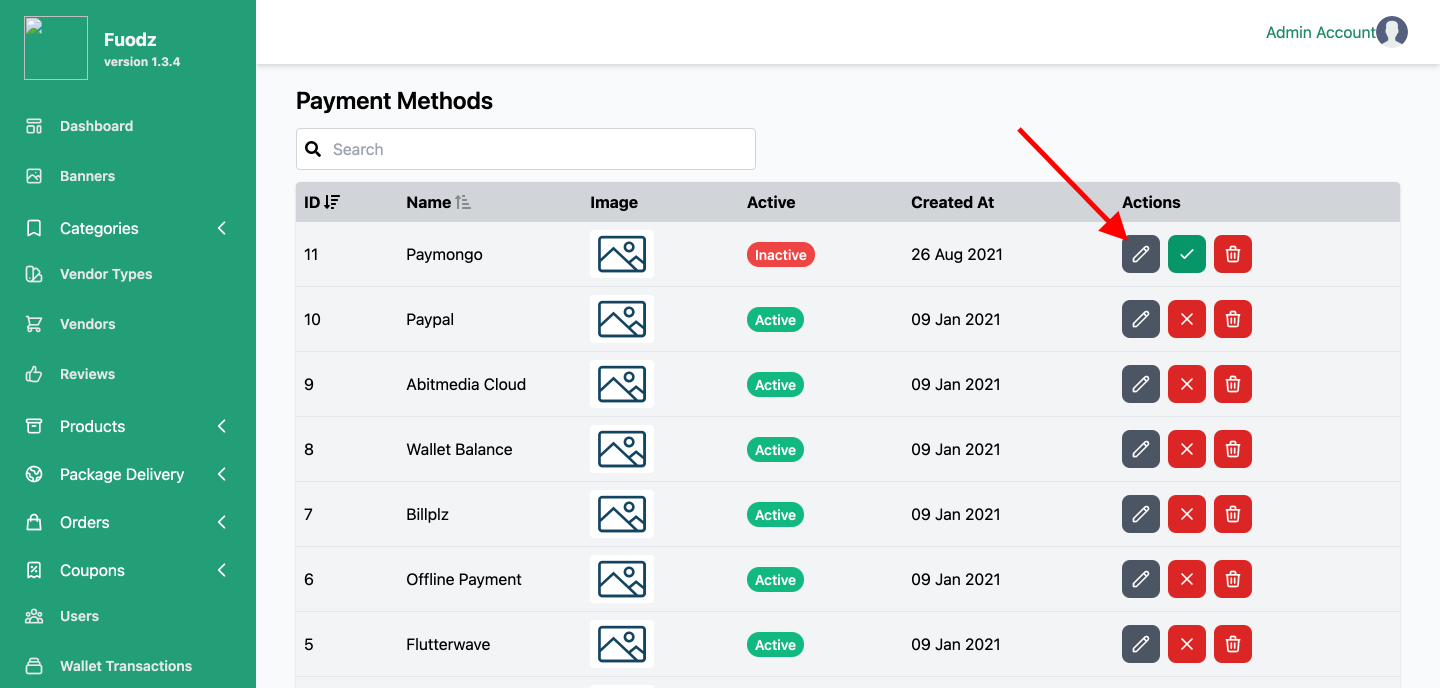
Task: Expand the Orders menu chevron
Action: point(221,522)
